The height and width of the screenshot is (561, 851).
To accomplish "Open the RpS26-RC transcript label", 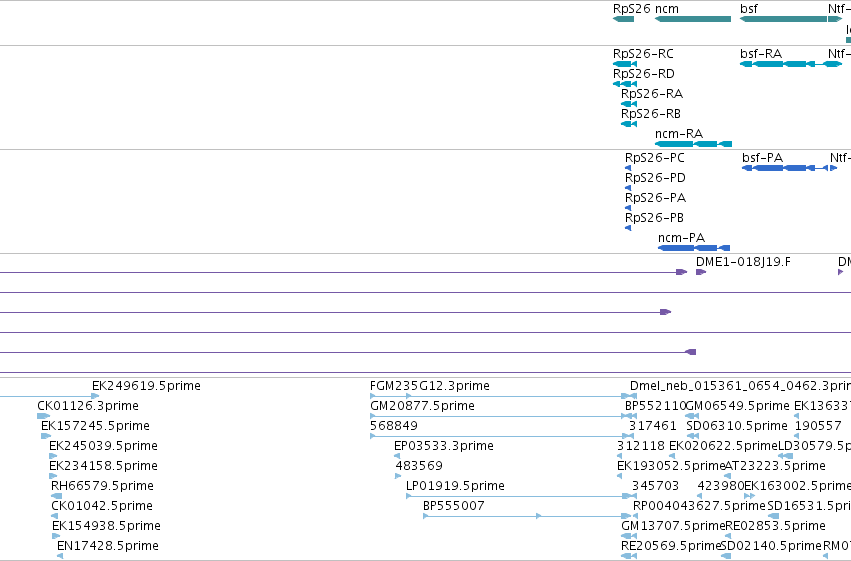I will [x=643, y=54].
